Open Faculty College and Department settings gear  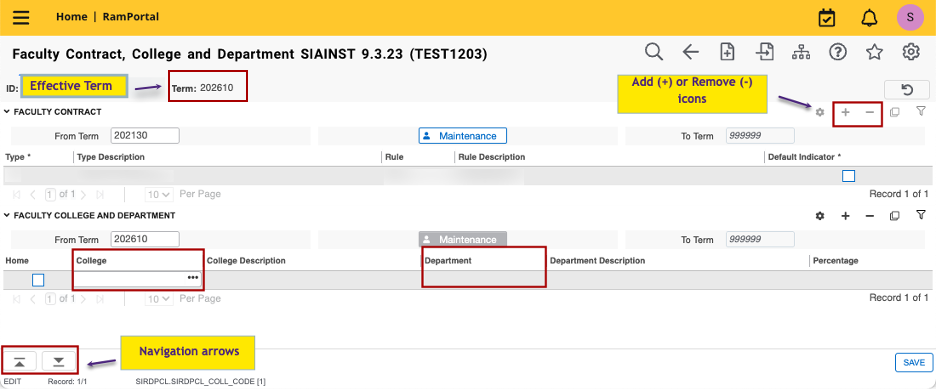pos(820,216)
